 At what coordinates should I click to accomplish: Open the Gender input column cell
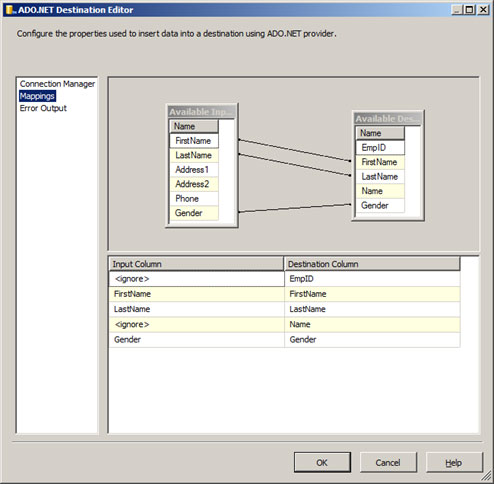coord(197,340)
